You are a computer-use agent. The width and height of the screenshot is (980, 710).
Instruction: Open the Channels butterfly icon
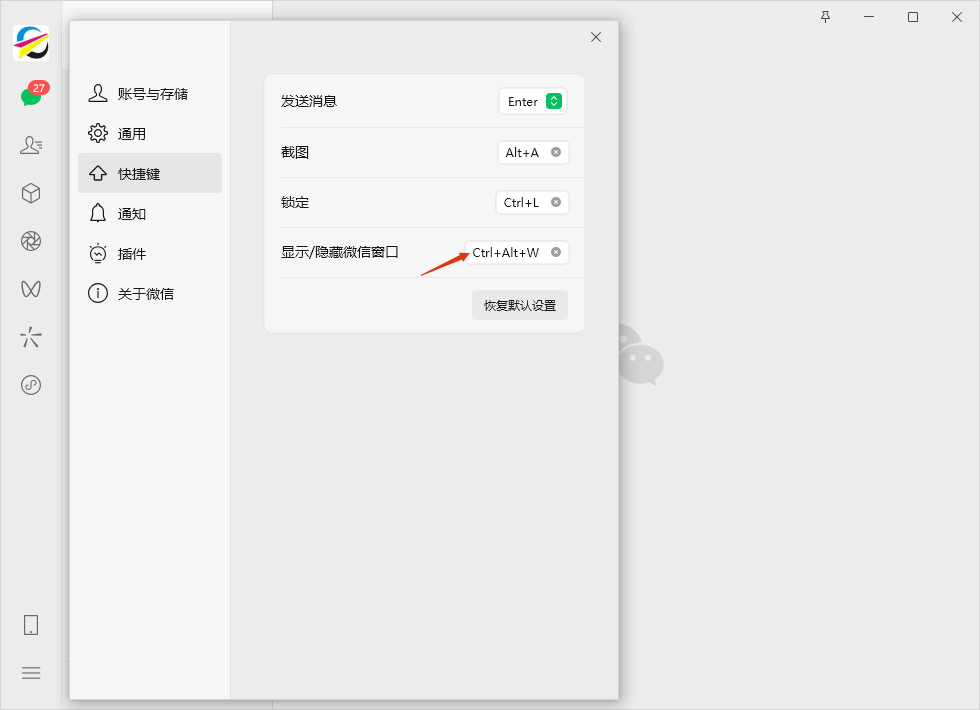pos(31,289)
